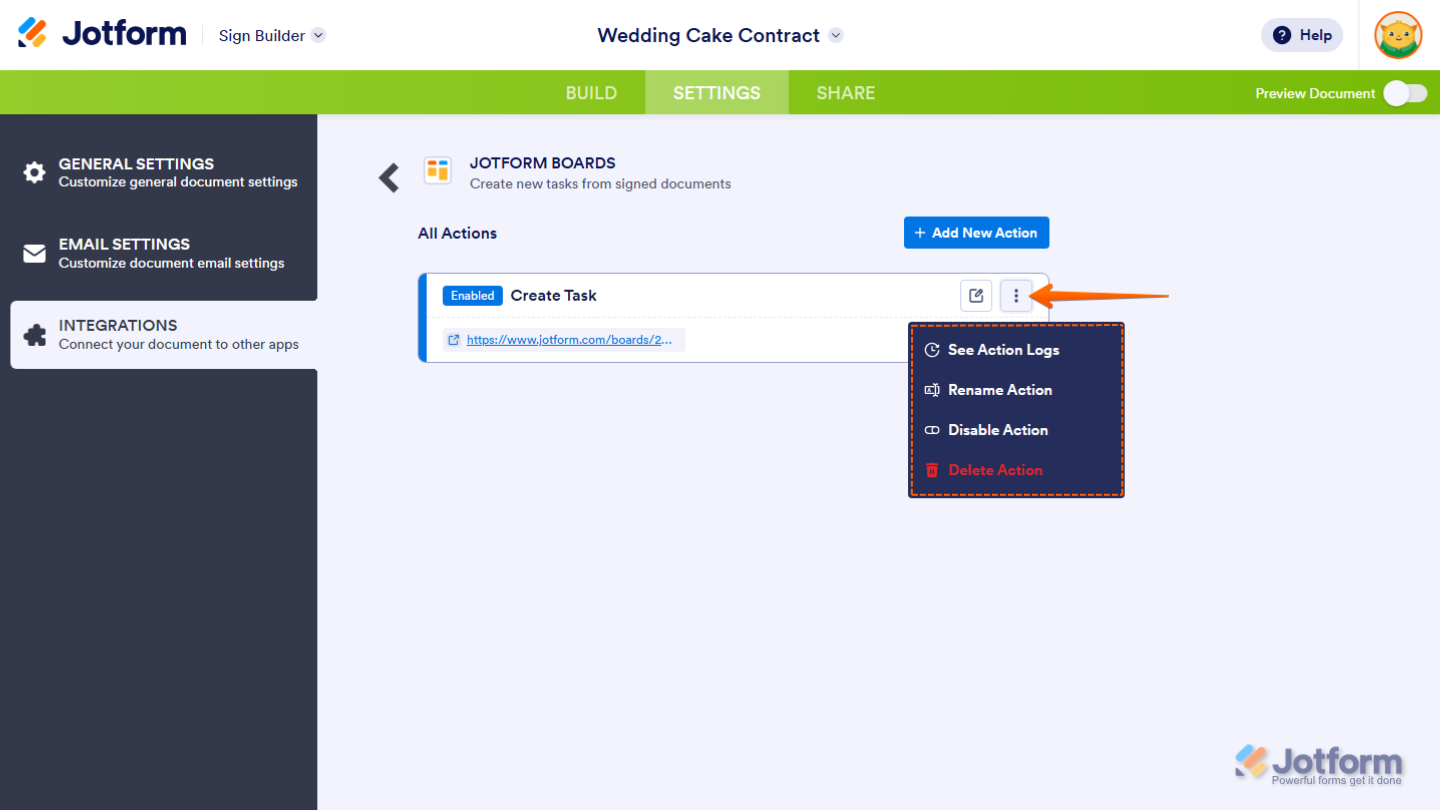
Task: Expand the Wedding Cake Contract title dropdown
Action: tap(836, 35)
